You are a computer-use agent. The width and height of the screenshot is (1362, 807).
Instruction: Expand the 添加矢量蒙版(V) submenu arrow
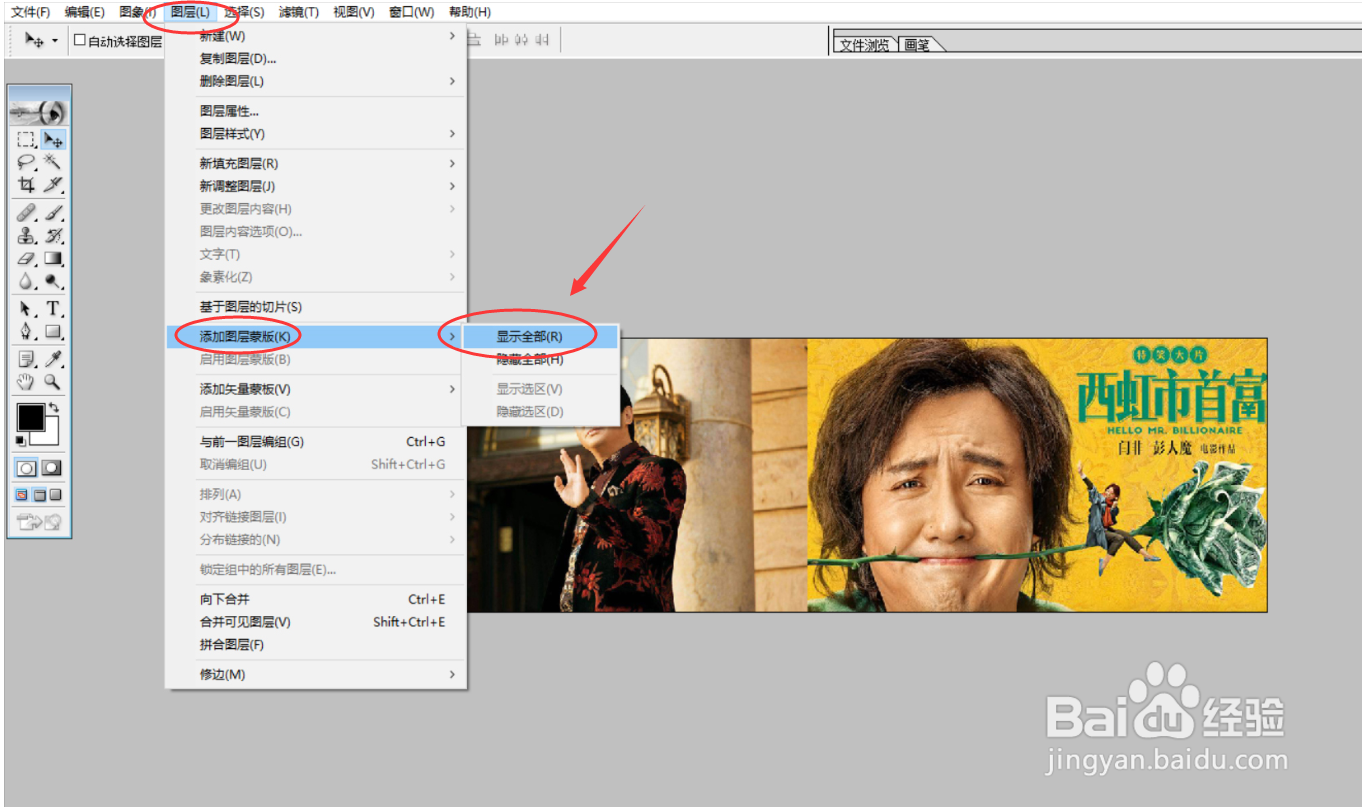(x=452, y=389)
